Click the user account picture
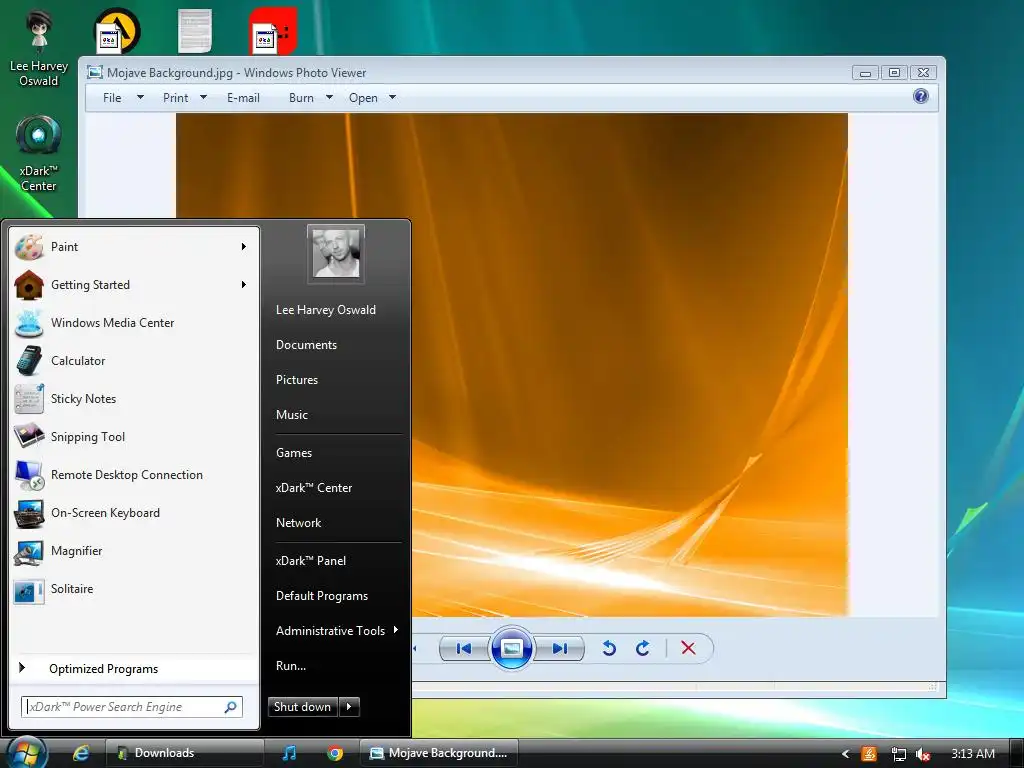 336,254
